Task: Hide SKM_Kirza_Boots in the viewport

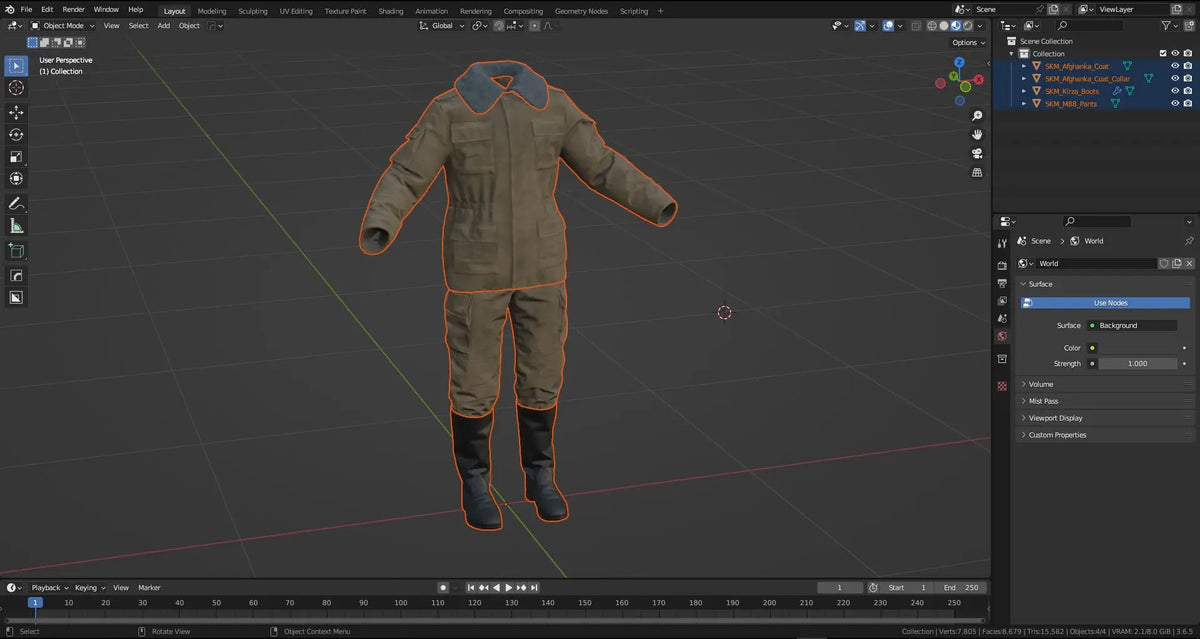Action: pos(1175,91)
